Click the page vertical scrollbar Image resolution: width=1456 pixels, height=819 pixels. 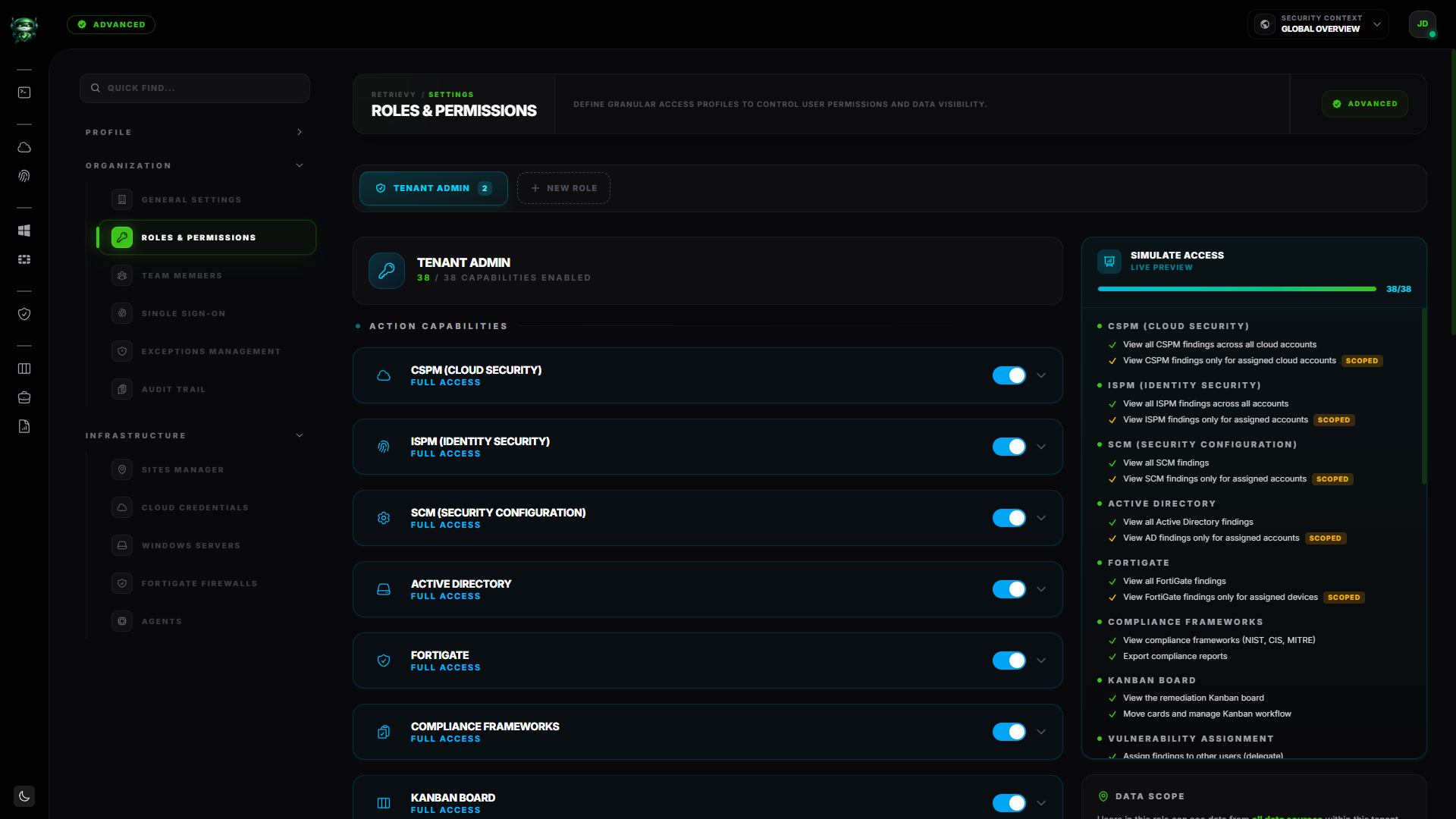click(1453, 193)
